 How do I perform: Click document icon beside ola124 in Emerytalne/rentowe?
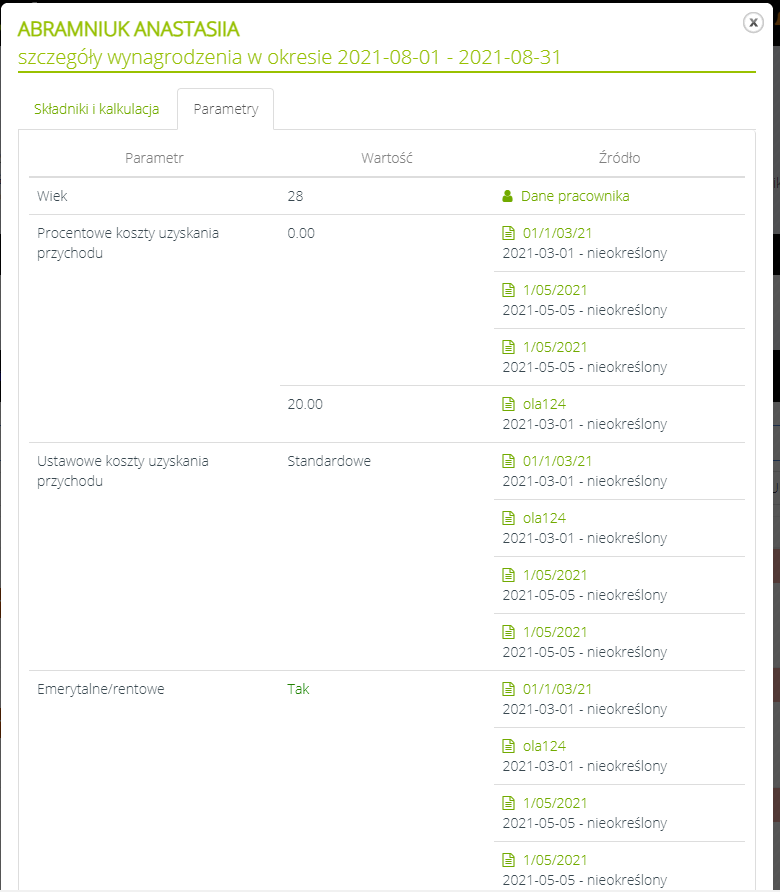[x=507, y=746]
